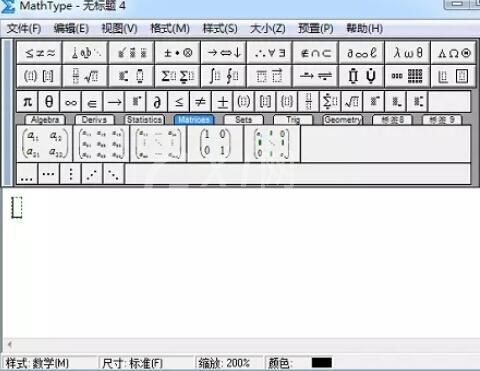This screenshot has width=480, height=371.
Task: Click the empty equation slot in editing area
Action: [17, 207]
